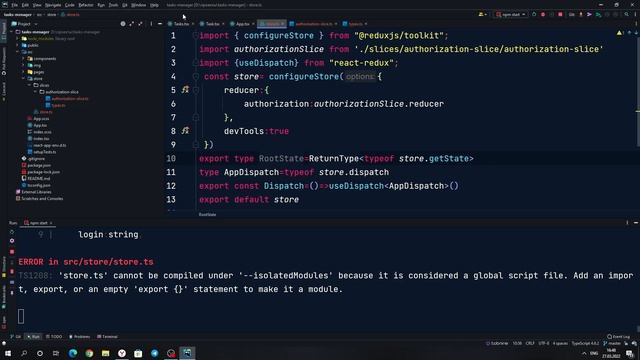
Task: Open the Refactor menu
Action: point(86,5)
